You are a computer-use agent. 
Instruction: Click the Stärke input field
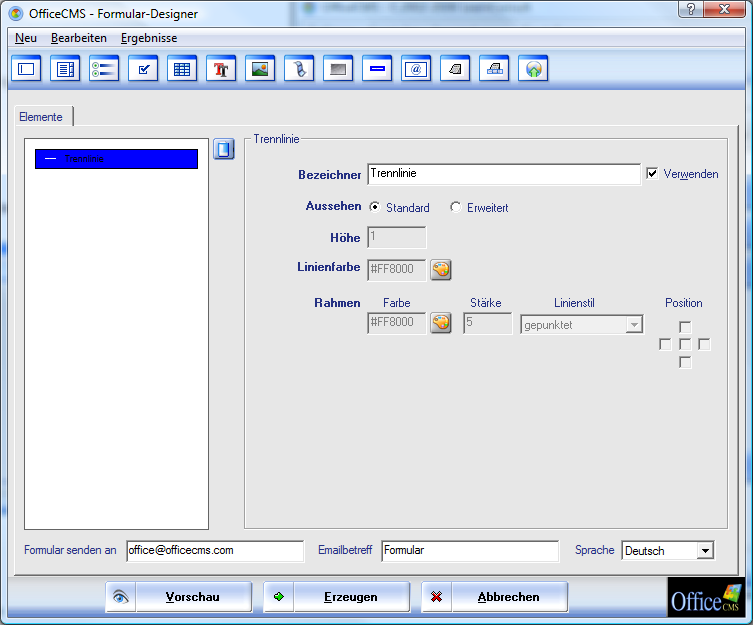(x=487, y=323)
